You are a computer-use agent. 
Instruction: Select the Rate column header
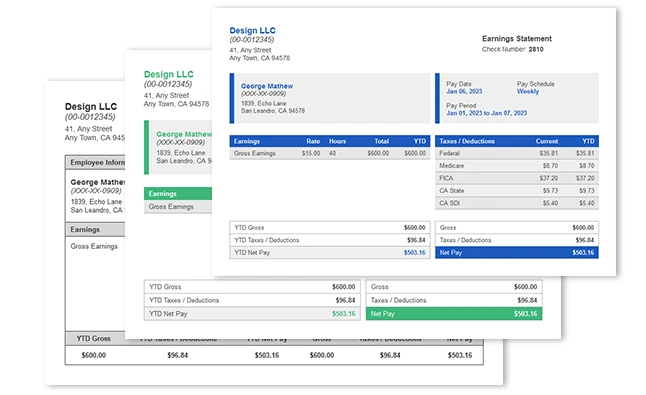pos(313,141)
